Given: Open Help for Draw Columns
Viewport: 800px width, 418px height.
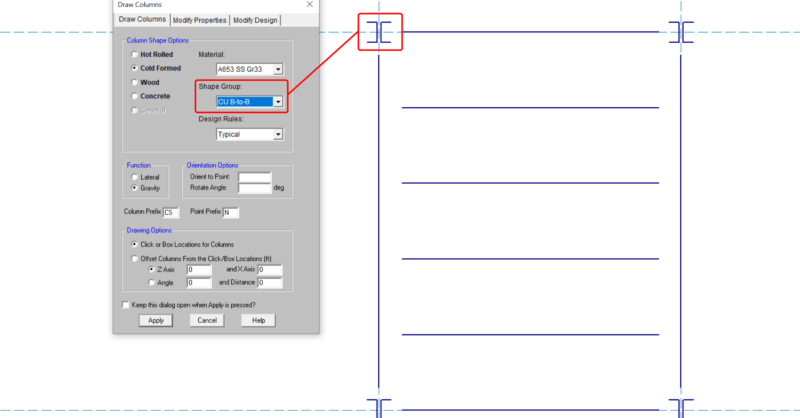Looking at the screenshot, I should point(258,320).
